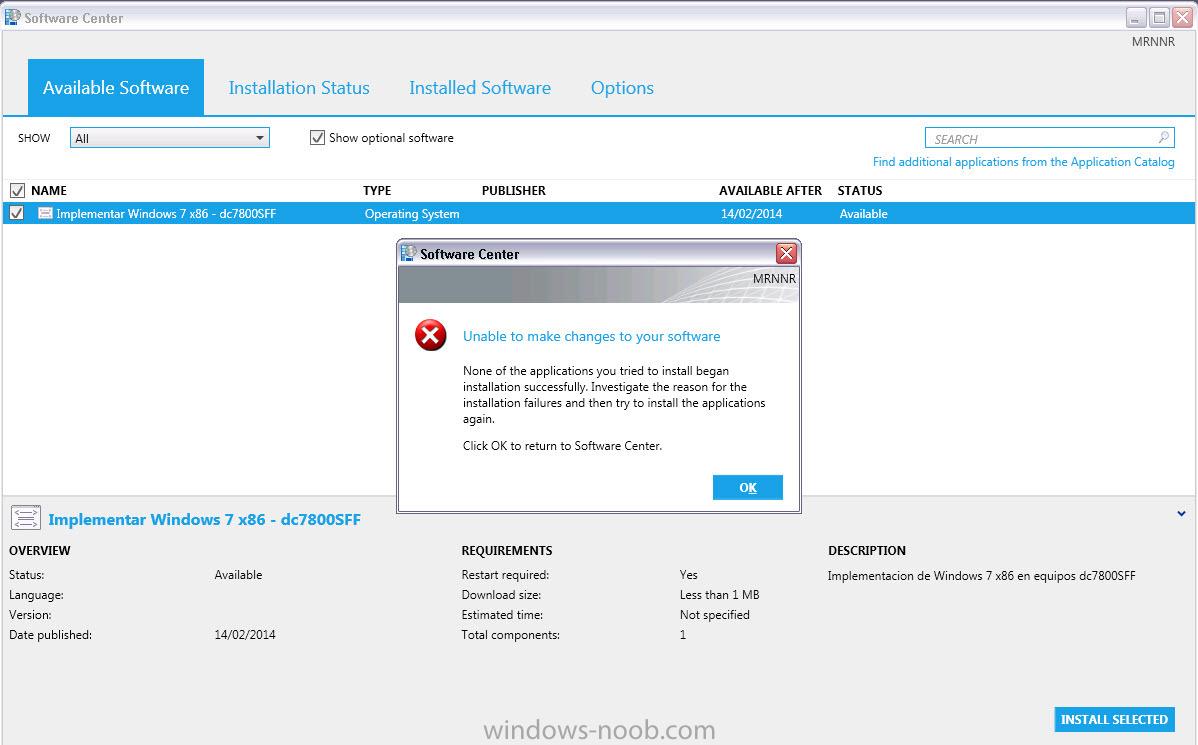Open the Options tab
The width and height of the screenshot is (1198, 745).
click(x=622, y=88)
